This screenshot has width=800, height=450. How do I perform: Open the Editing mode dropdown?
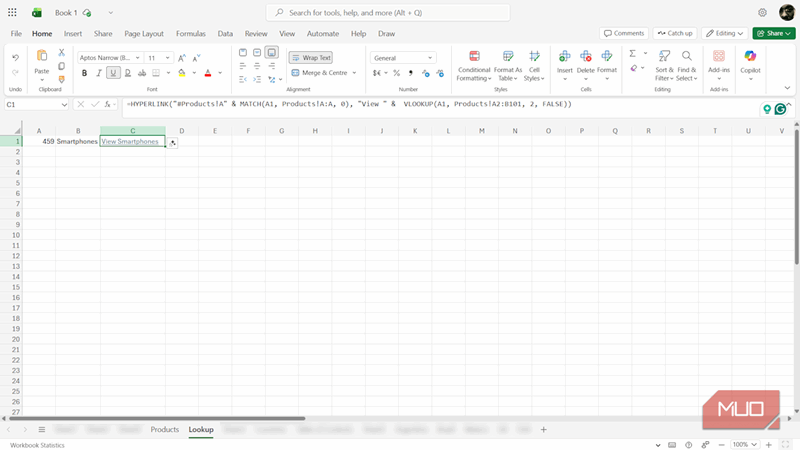coord(724,33)
